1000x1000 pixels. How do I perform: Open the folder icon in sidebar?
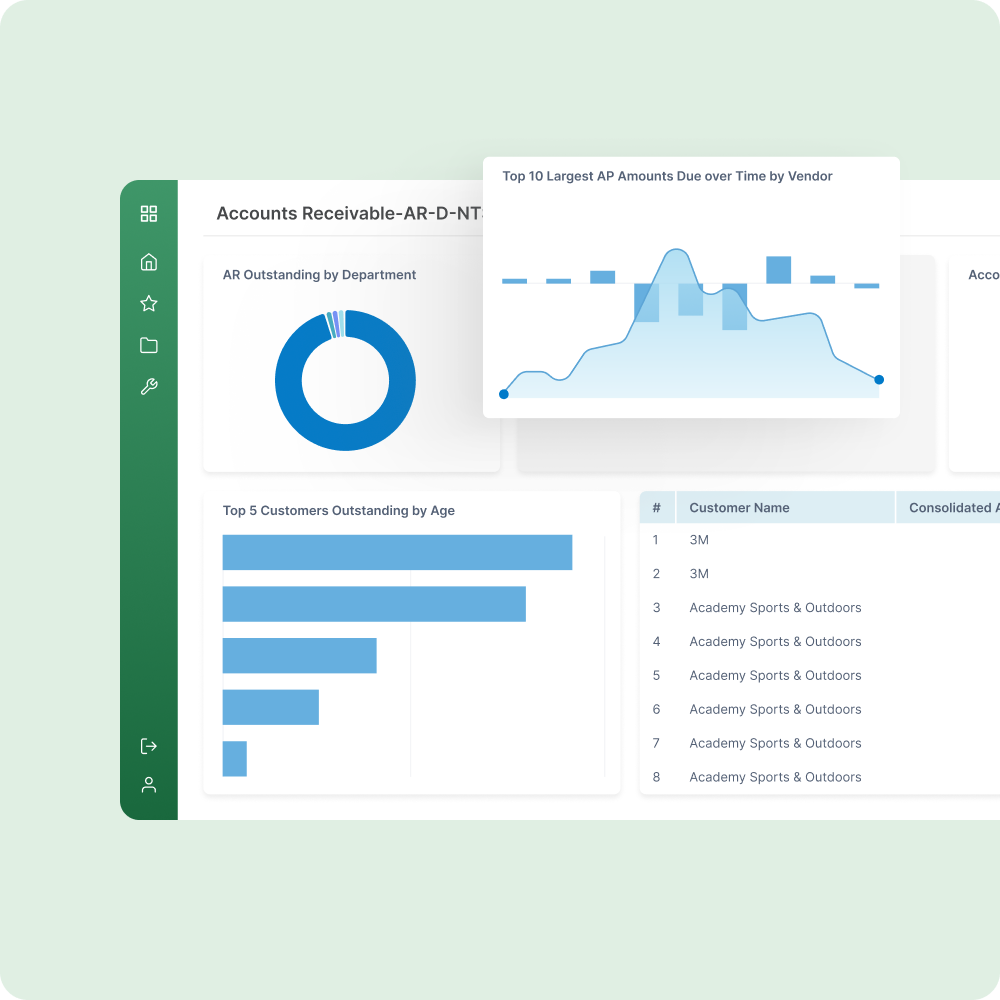pyautogui.click(x=149, y=346)
